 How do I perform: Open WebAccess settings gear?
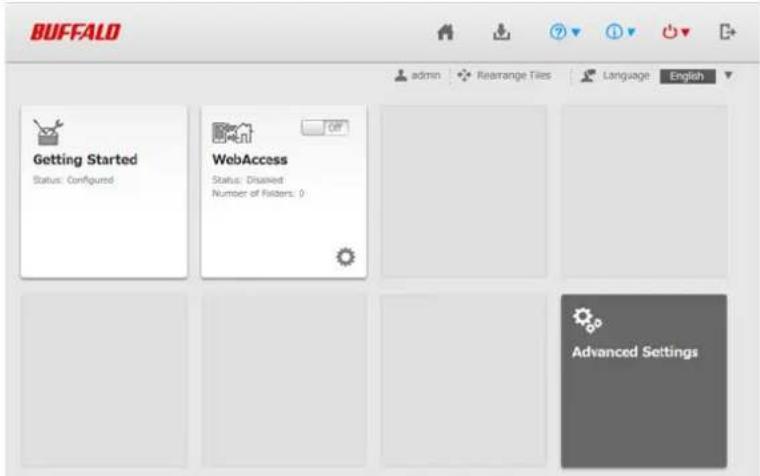point(346,257)
